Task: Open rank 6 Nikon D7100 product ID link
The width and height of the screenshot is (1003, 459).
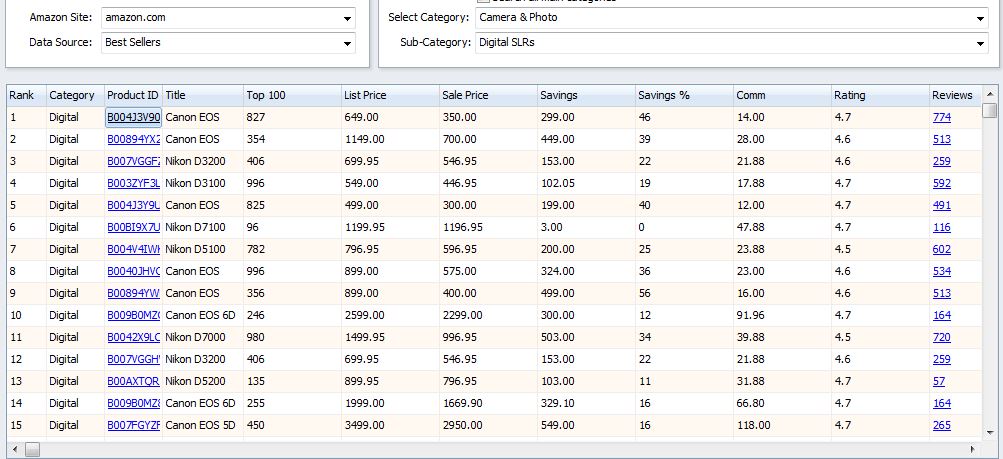Action: click(133, 227)
